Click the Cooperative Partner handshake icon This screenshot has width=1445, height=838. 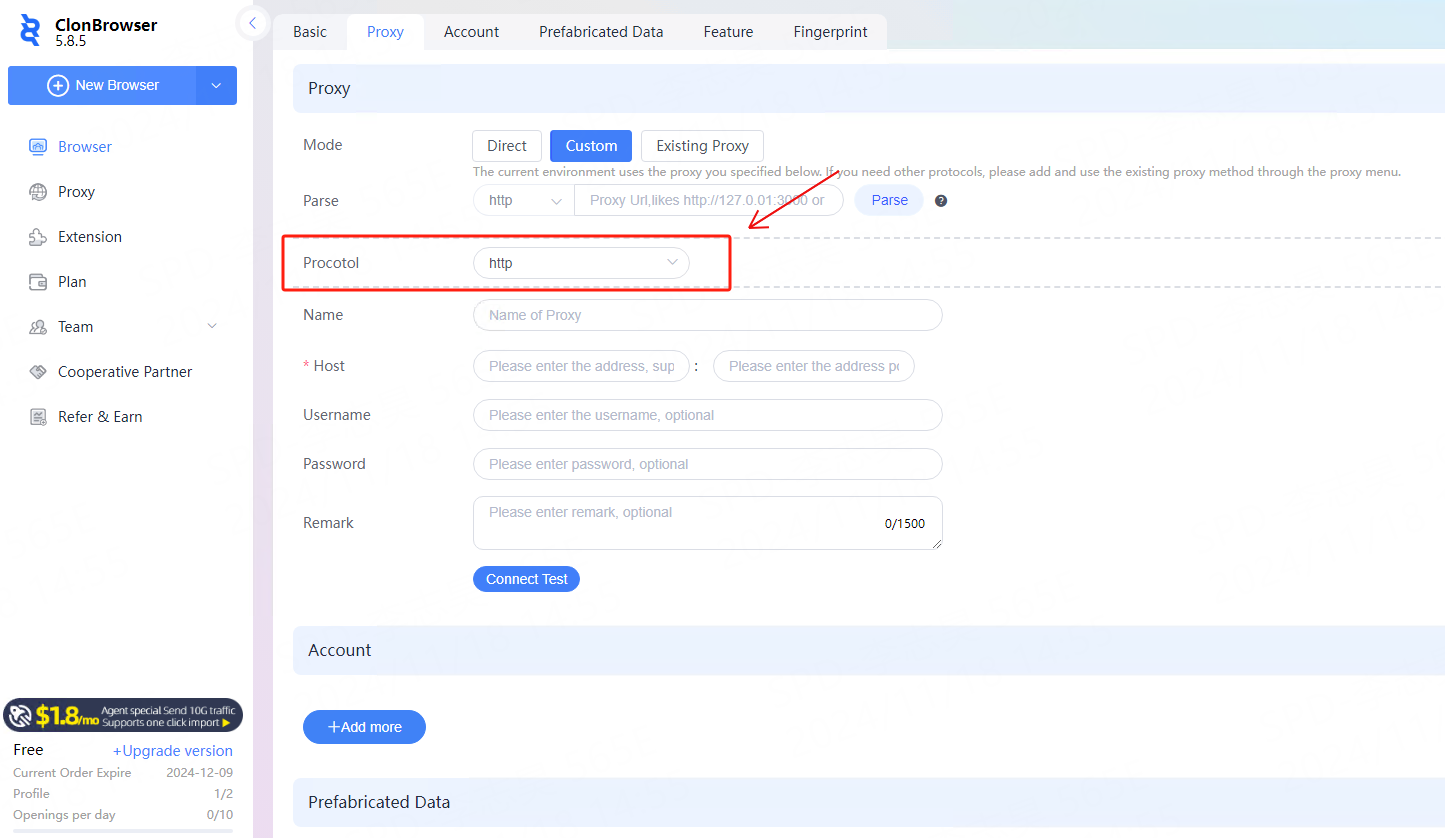[38, 372]
